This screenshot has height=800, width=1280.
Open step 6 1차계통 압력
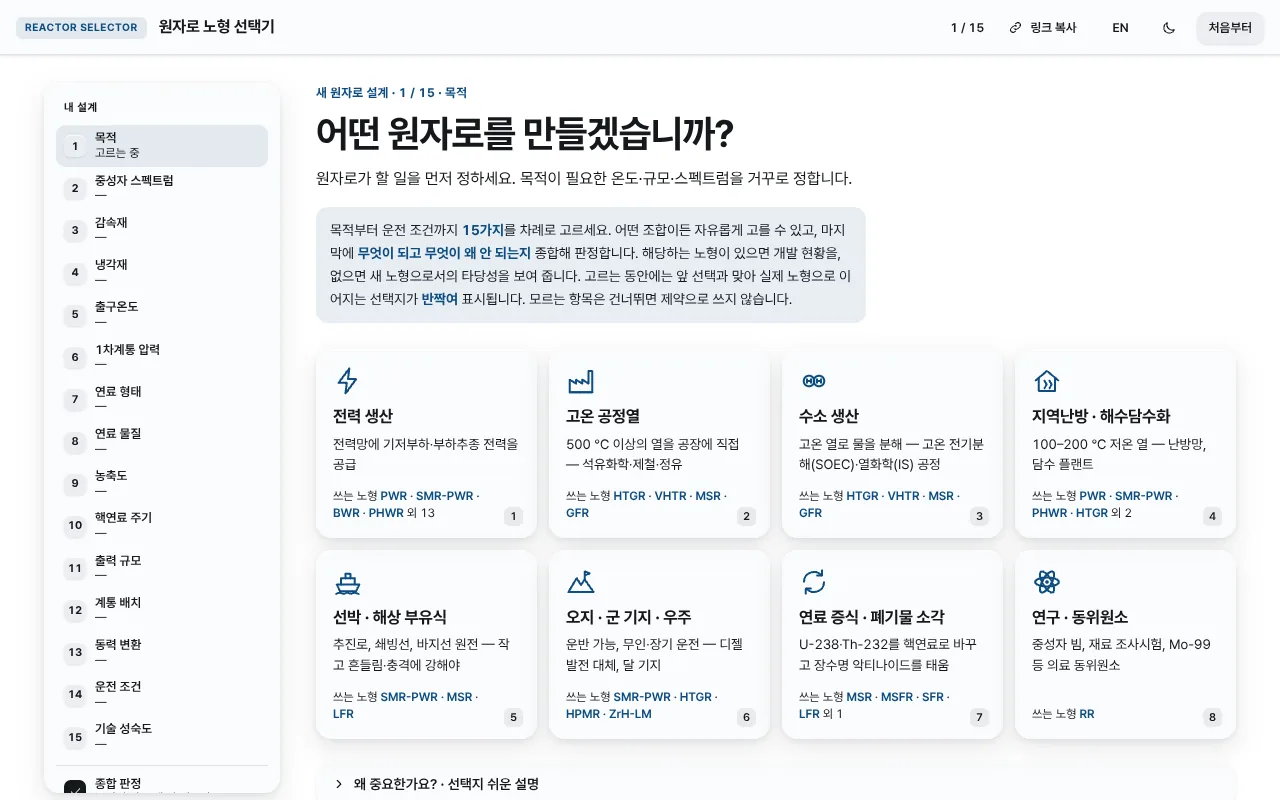click(162, 357)
